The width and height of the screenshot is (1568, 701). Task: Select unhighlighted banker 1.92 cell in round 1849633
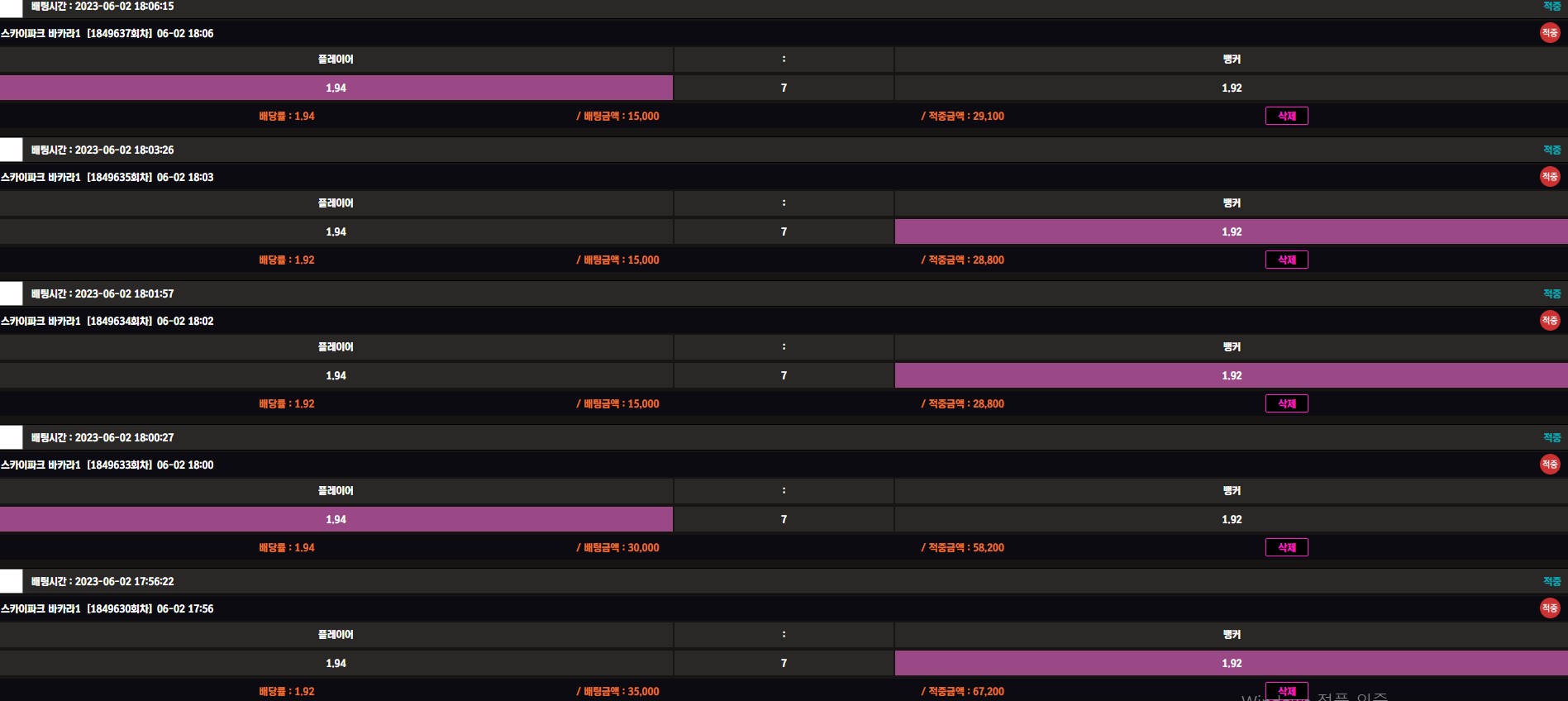[x=1231, y=519]
